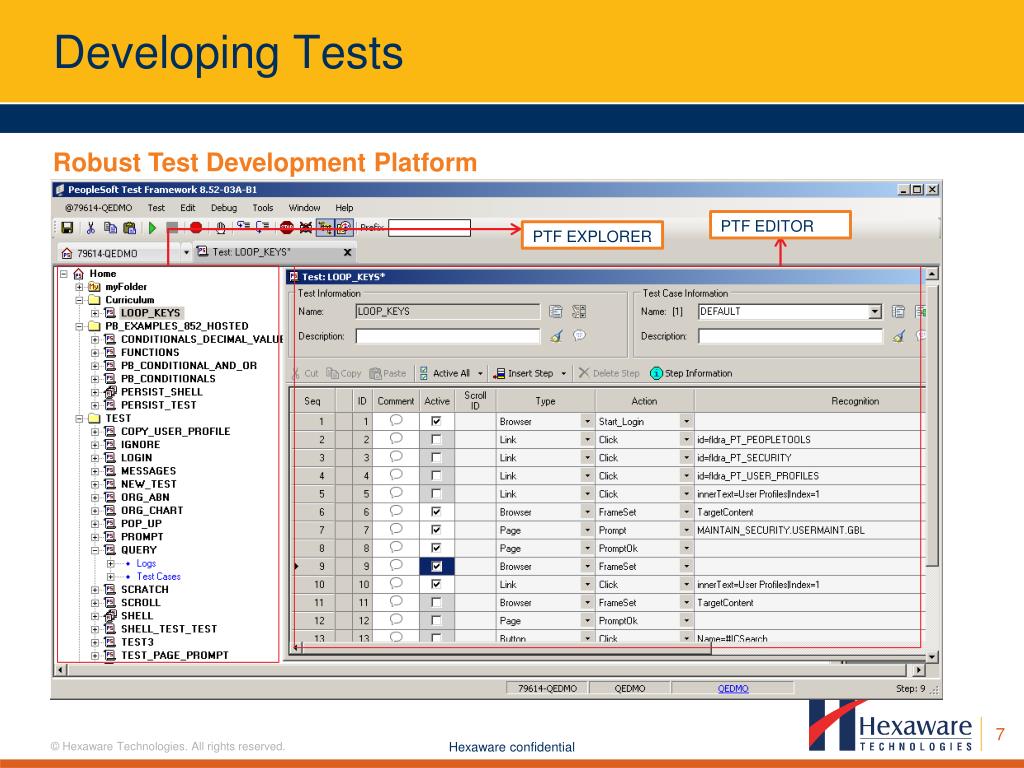The width and height of the screenshot is (1024, 768).
Task: Open the Active All dropdown arrow
Action: click(x=480, y=374)
